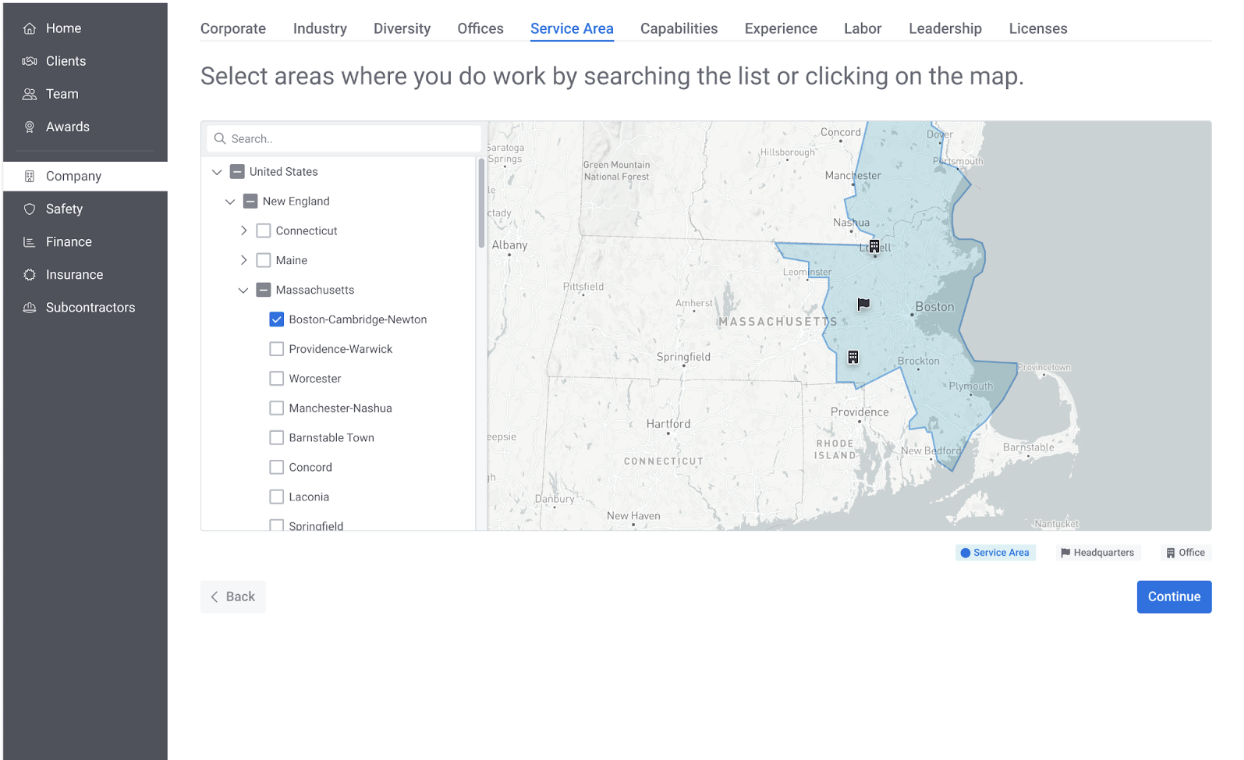Click the Awards ribbon icon
Viewport: 1244px width, 760px height.
(29, 127)
